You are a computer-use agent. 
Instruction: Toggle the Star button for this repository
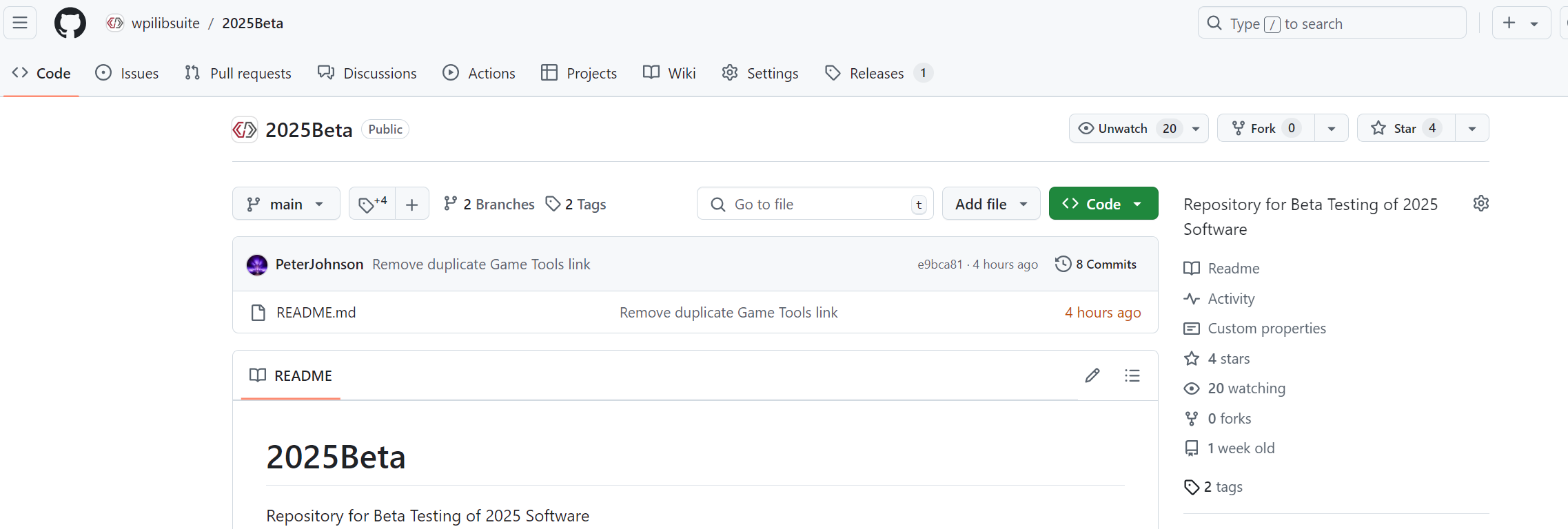click(1406, 128)
